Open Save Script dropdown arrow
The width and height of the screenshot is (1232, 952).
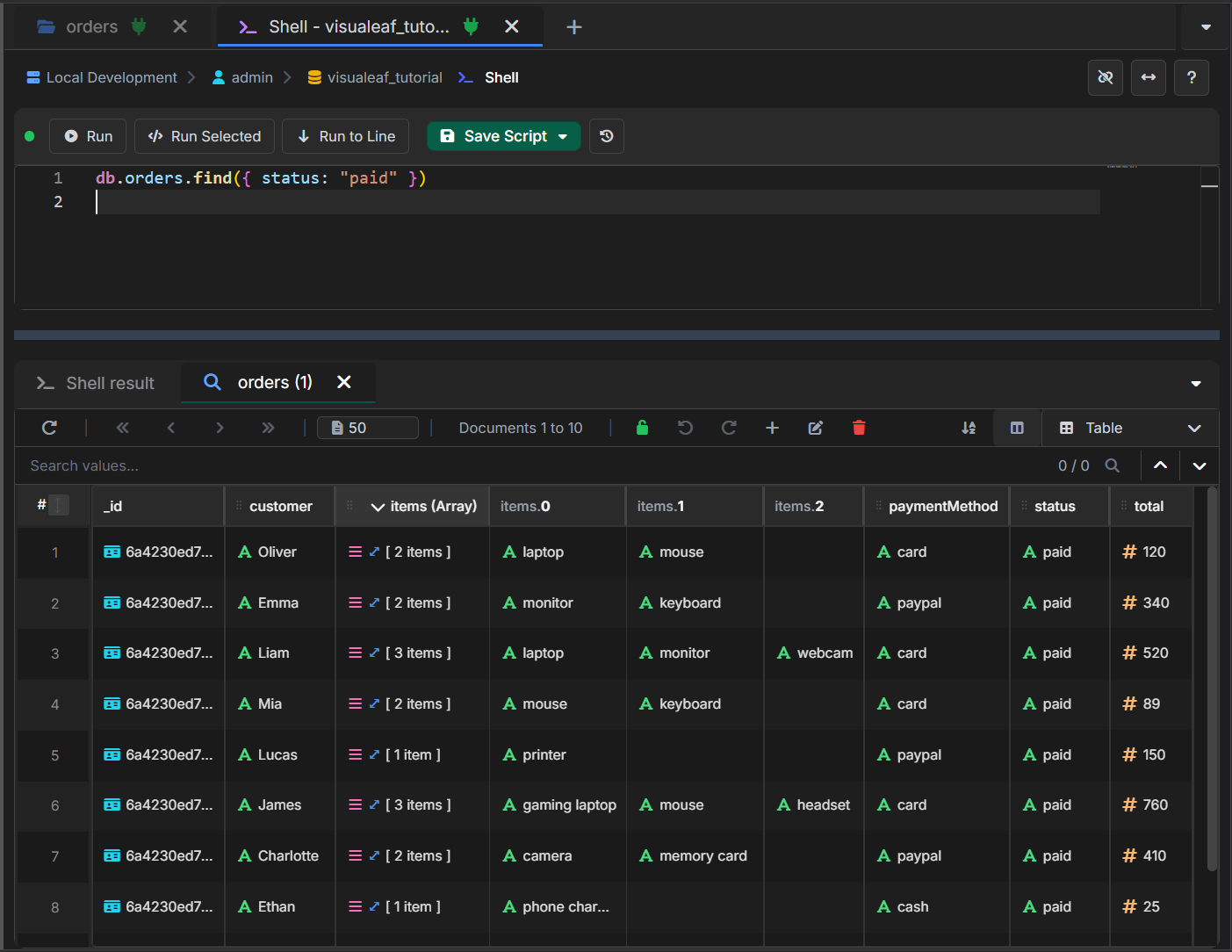click(x=563, y=136)
